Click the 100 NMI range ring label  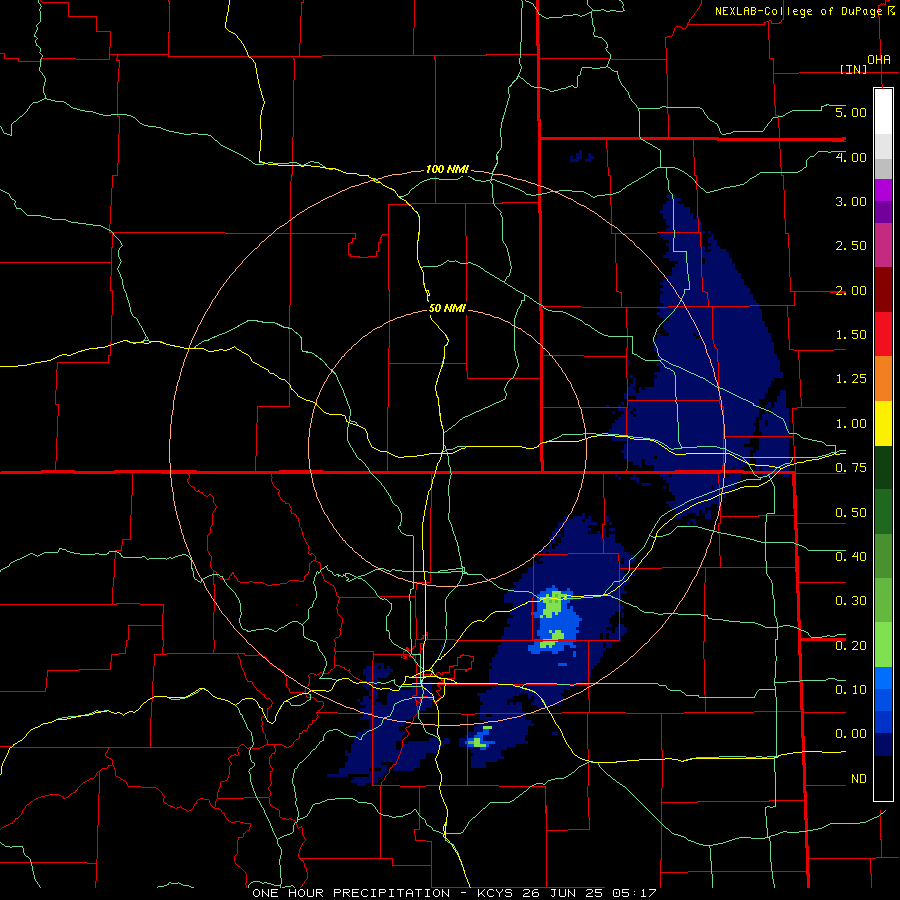coord(447,169)
